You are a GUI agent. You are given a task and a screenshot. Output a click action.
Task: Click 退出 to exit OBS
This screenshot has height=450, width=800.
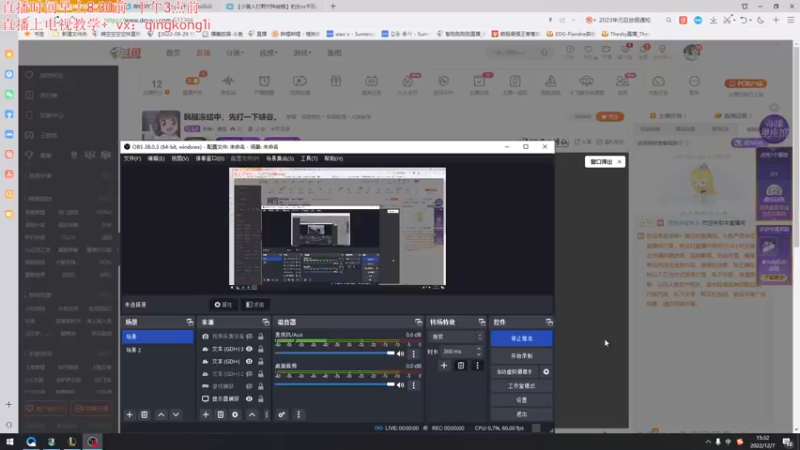[521, 414]
